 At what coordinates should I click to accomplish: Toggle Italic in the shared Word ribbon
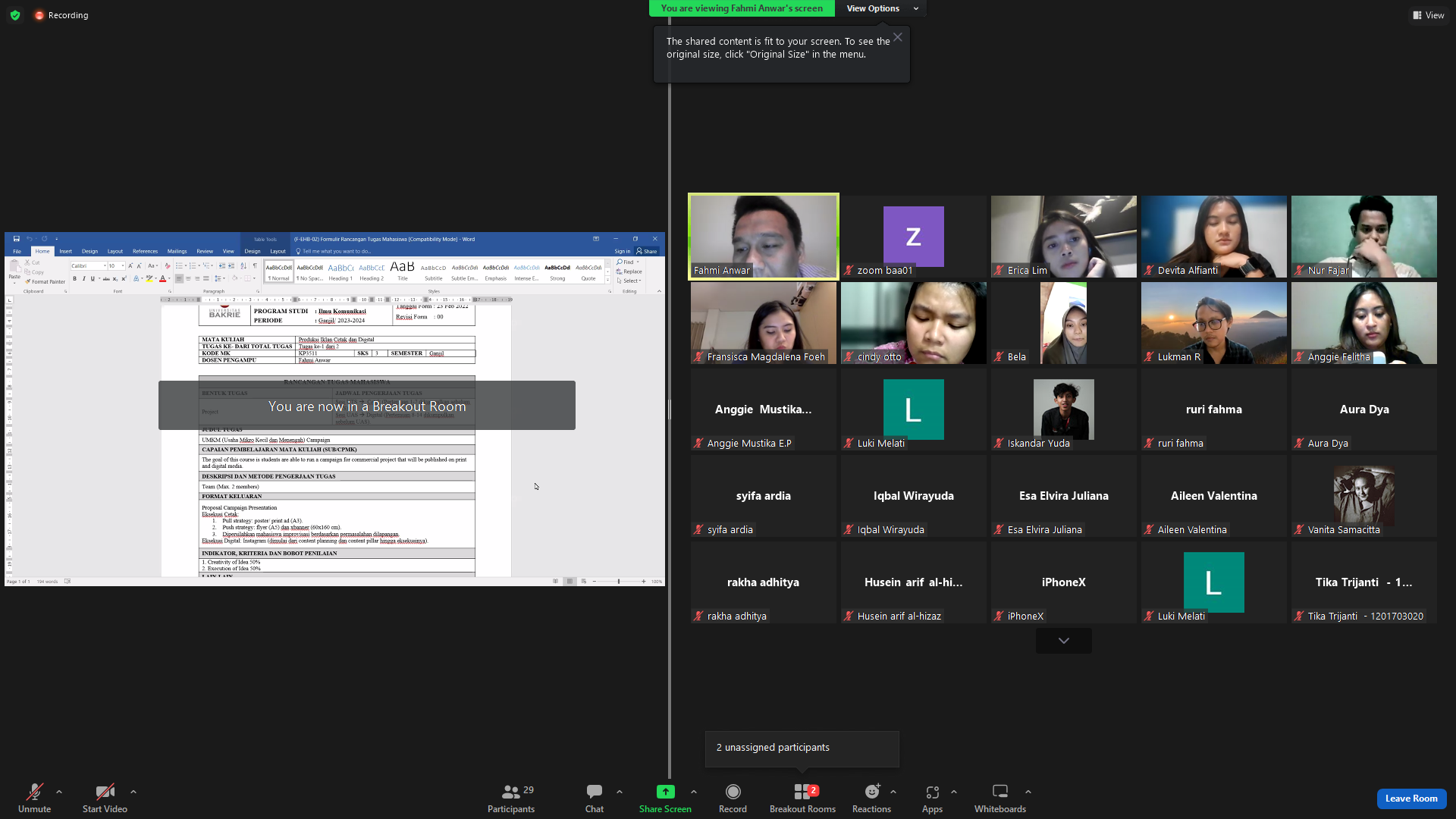click(x=83, y=279)
